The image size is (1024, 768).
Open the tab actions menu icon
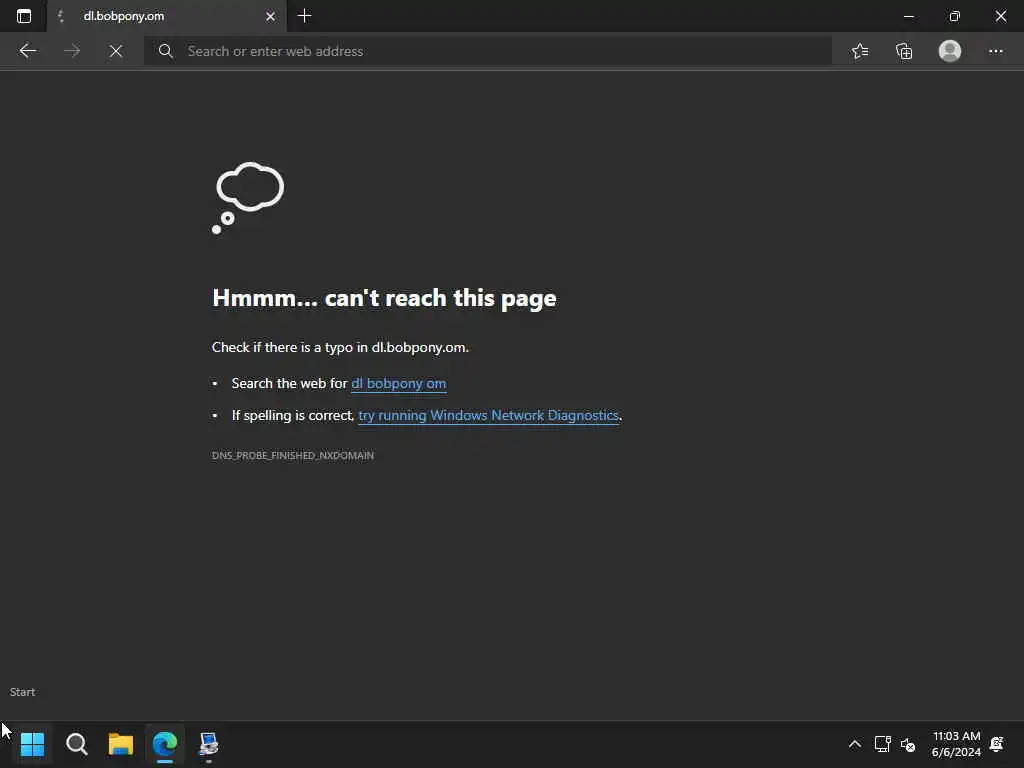24,16
